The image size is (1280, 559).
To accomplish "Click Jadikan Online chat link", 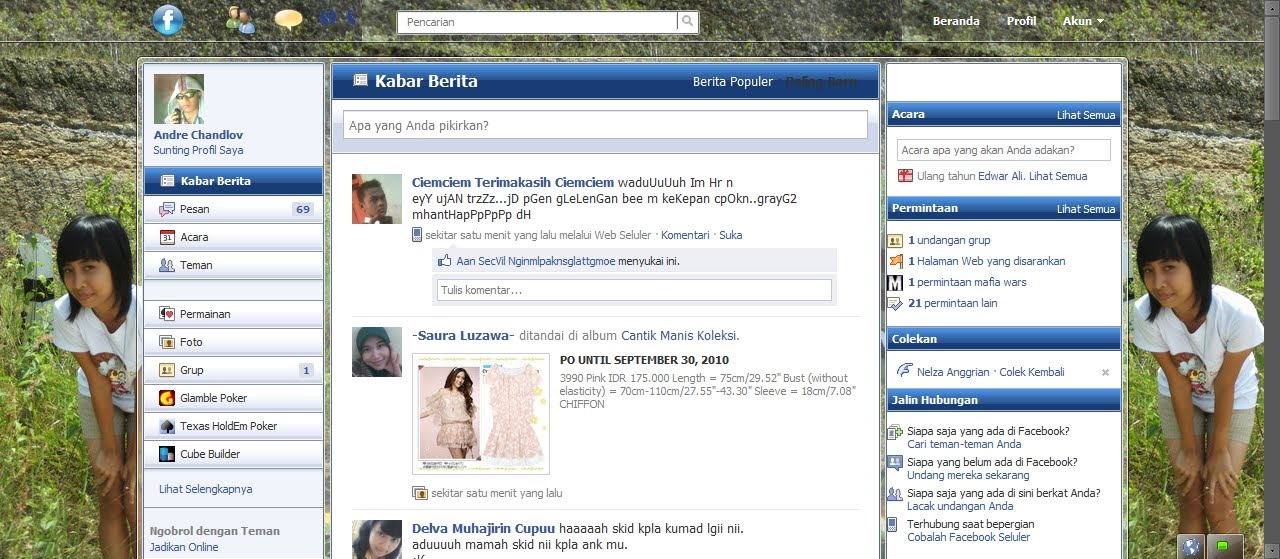I will tap(184, 547).
